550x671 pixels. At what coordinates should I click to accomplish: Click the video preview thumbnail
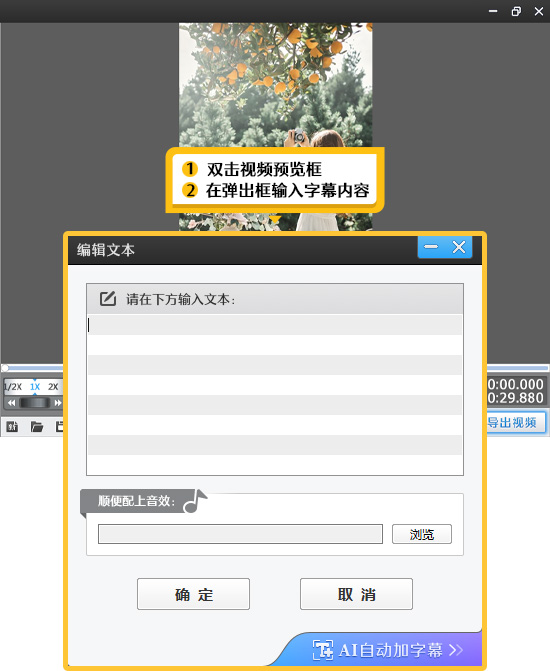(x=276, y=86)
